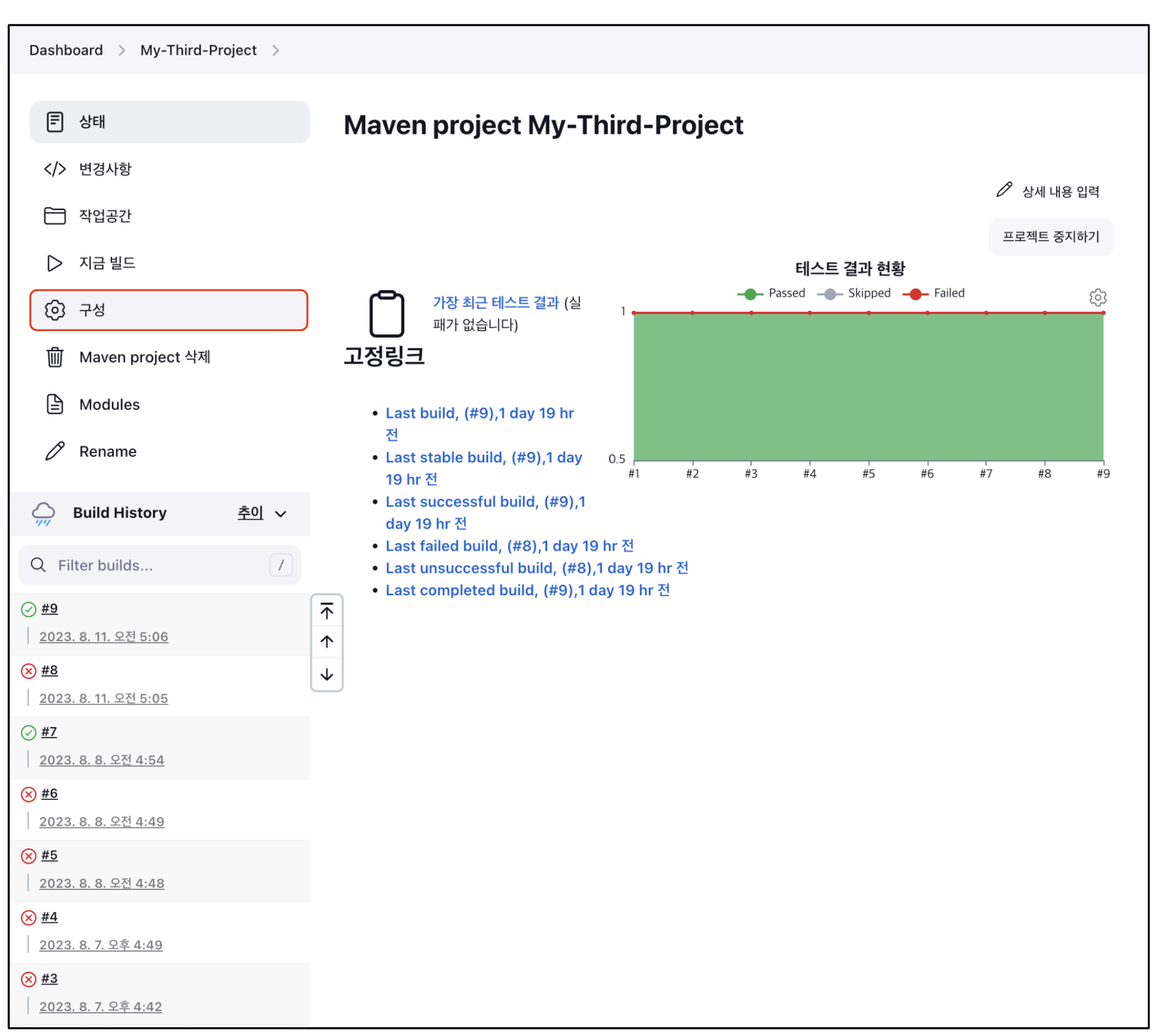
Task: Click the Build History weather cloud icon
Action: pyautogui.click(x=44, y=514)
